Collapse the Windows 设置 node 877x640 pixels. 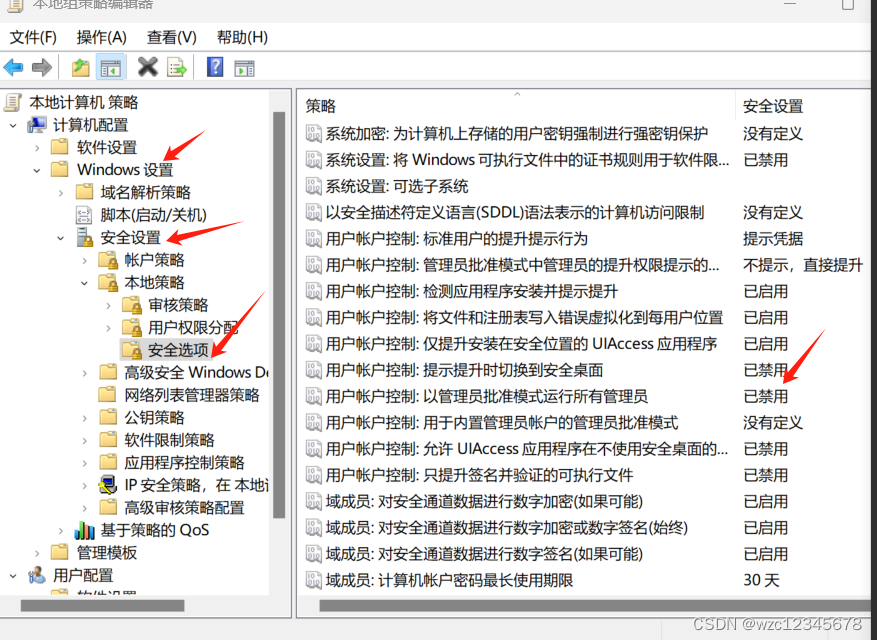click(x=37, y=170)
